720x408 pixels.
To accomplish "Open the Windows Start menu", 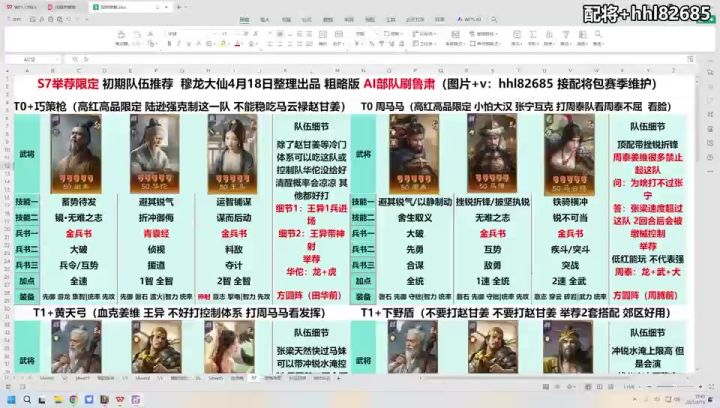I will coord(11,400).
